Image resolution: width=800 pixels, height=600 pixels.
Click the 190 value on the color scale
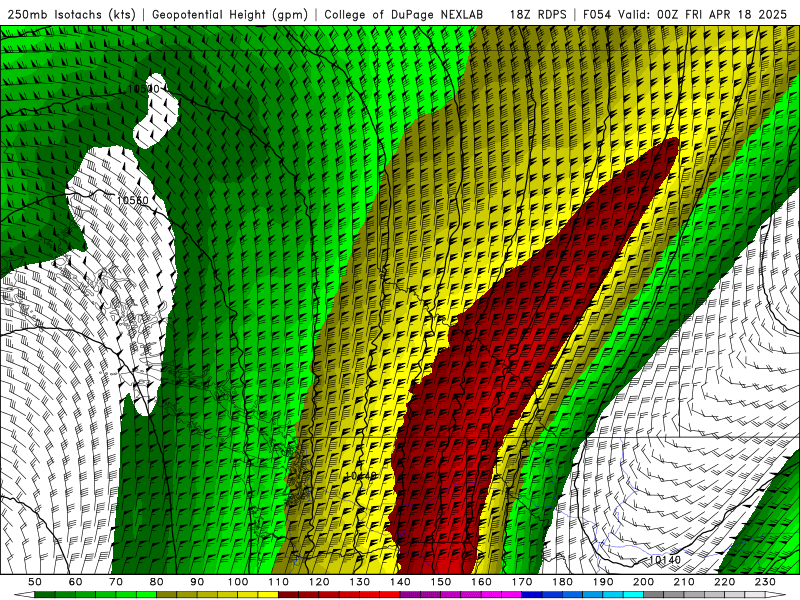[x=603, y=582]
